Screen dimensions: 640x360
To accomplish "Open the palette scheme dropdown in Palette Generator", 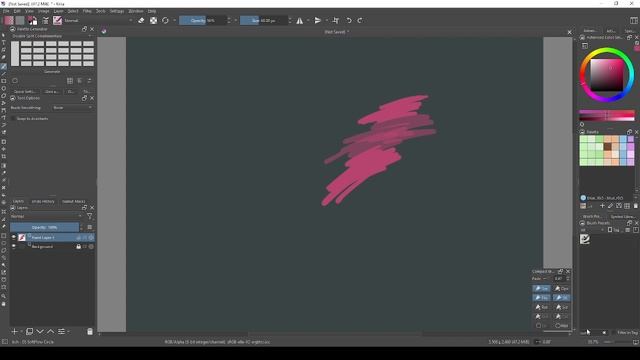I will coord(52,36).
